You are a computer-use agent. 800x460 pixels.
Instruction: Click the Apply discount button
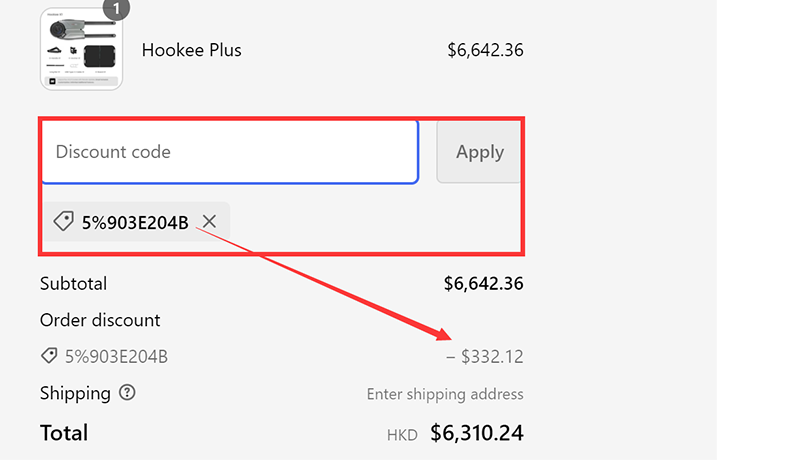tap(479, 152)
